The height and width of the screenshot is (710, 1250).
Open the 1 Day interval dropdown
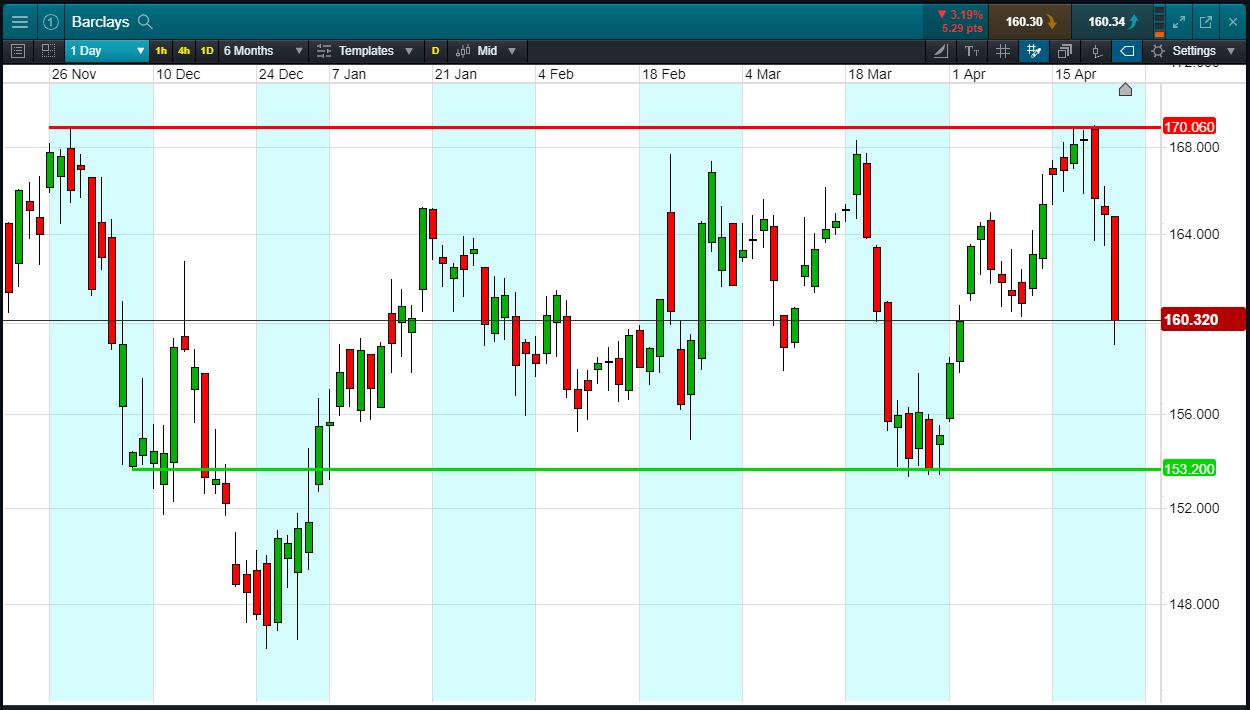point(107,51)
